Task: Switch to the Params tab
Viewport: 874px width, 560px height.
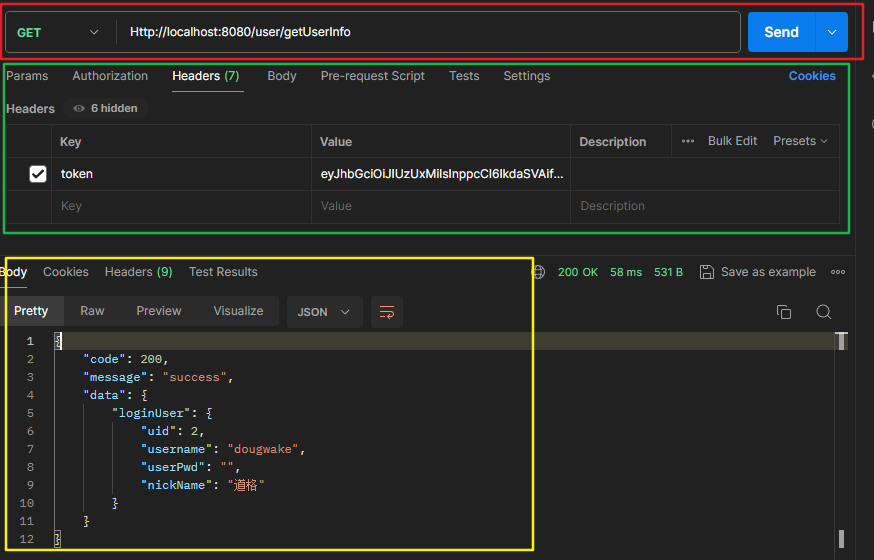Action: (27, 76)
